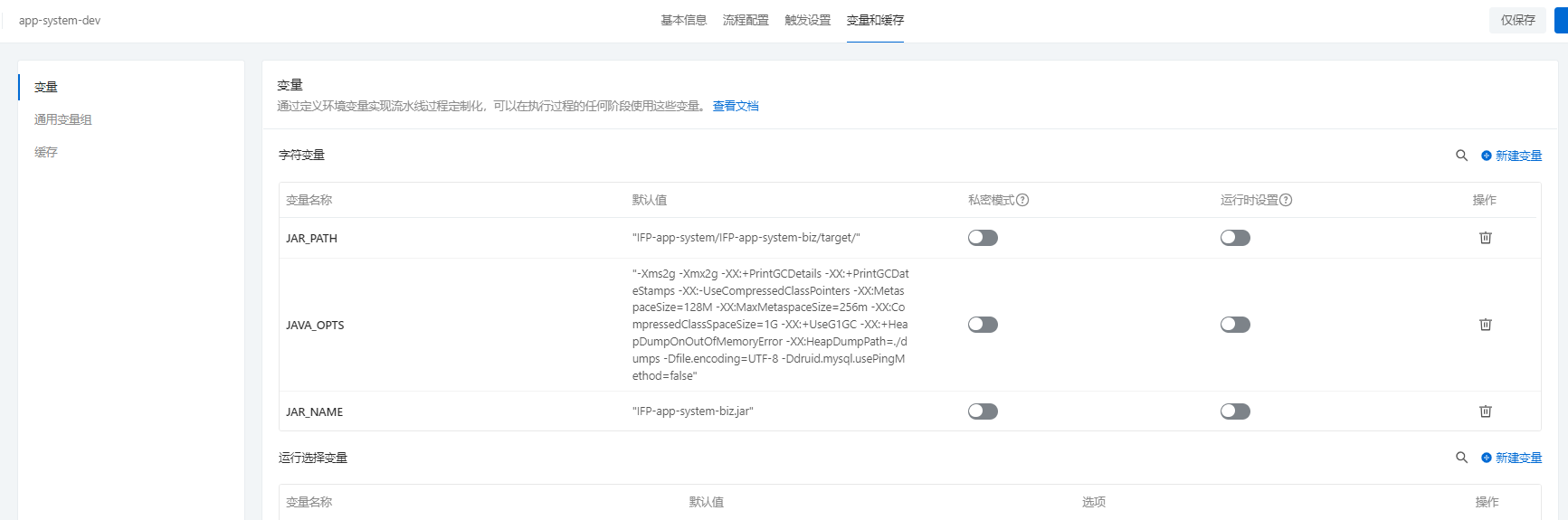
Task: Open the 查看文档 link
Action: (736, 106)
